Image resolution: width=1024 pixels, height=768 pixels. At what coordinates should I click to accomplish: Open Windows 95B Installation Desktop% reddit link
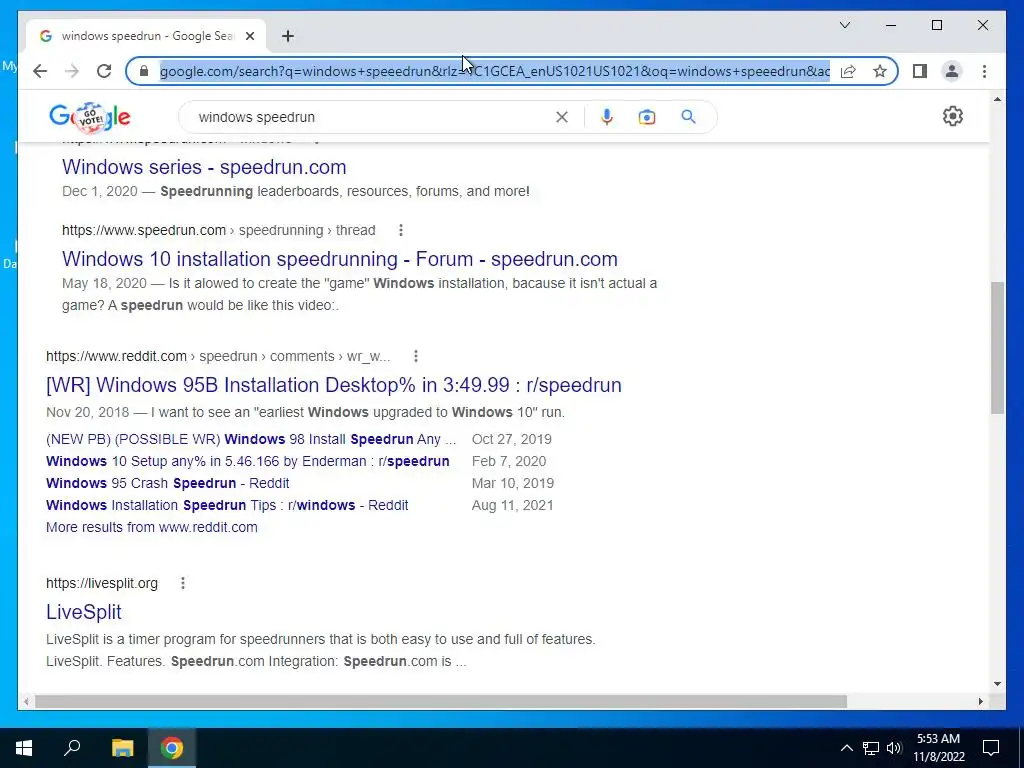[334, 385]
